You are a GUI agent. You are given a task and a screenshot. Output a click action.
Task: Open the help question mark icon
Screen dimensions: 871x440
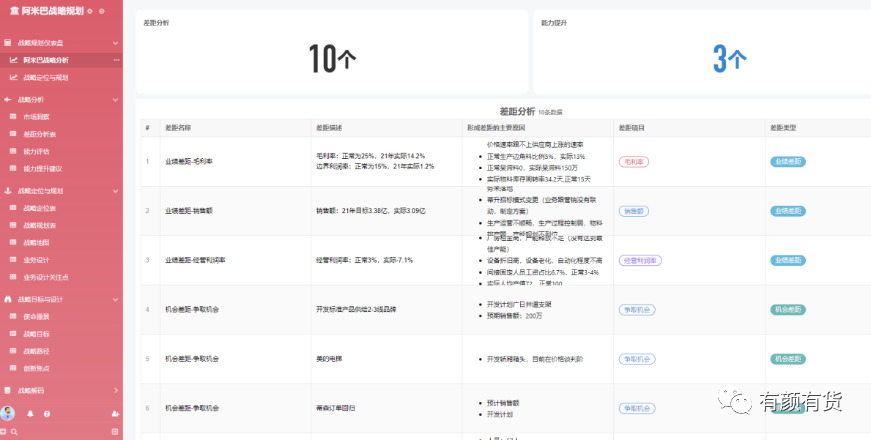point(47,413)
